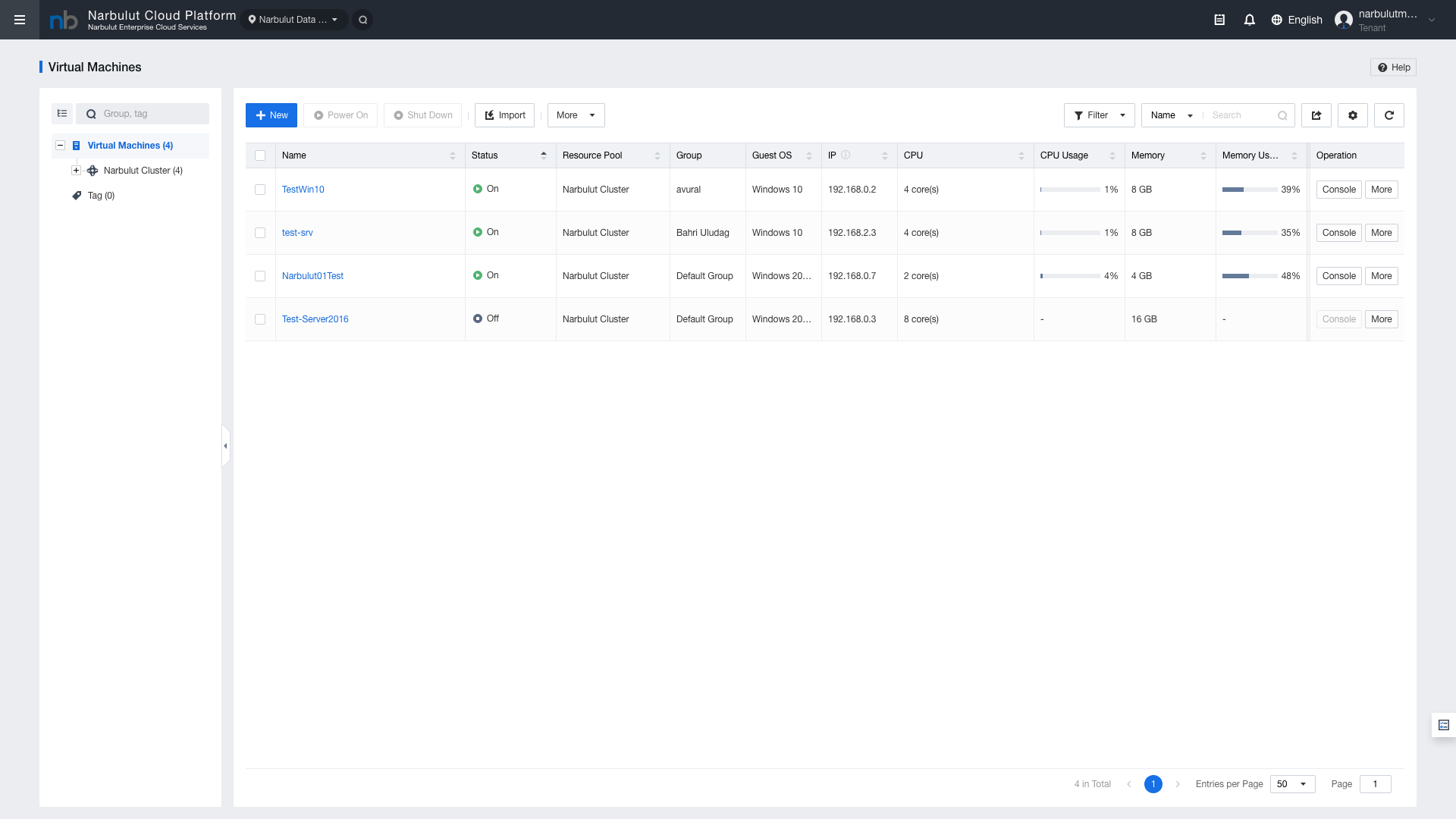Open Console for test-srv

point(1339,233)
